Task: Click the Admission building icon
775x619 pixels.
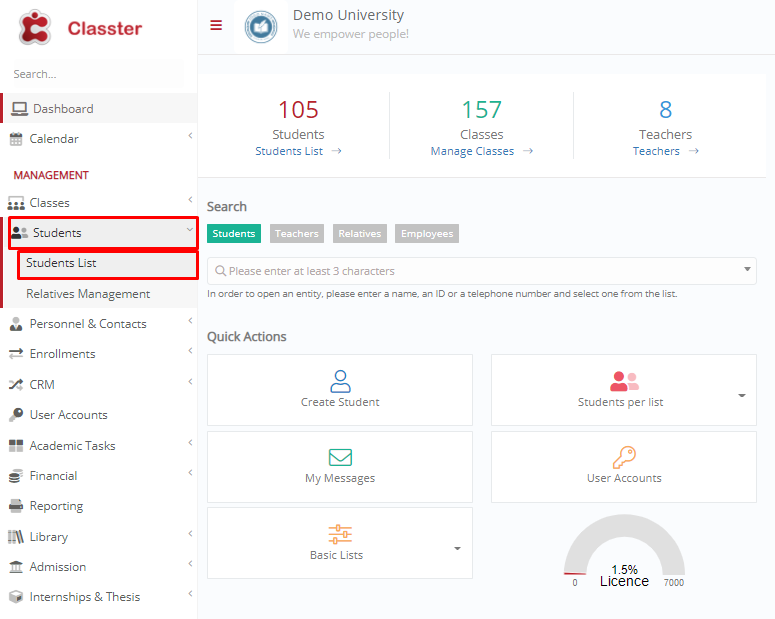Action: click(16, 567)
